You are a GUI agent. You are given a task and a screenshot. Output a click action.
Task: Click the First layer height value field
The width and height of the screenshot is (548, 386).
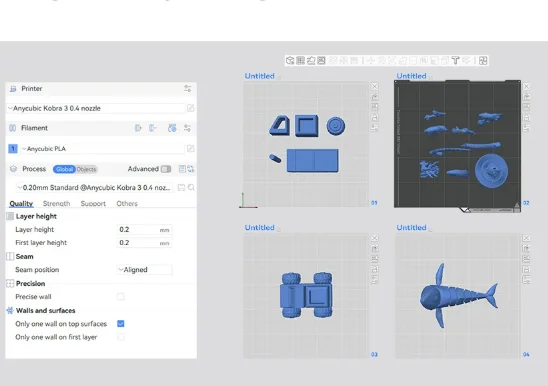144,243
